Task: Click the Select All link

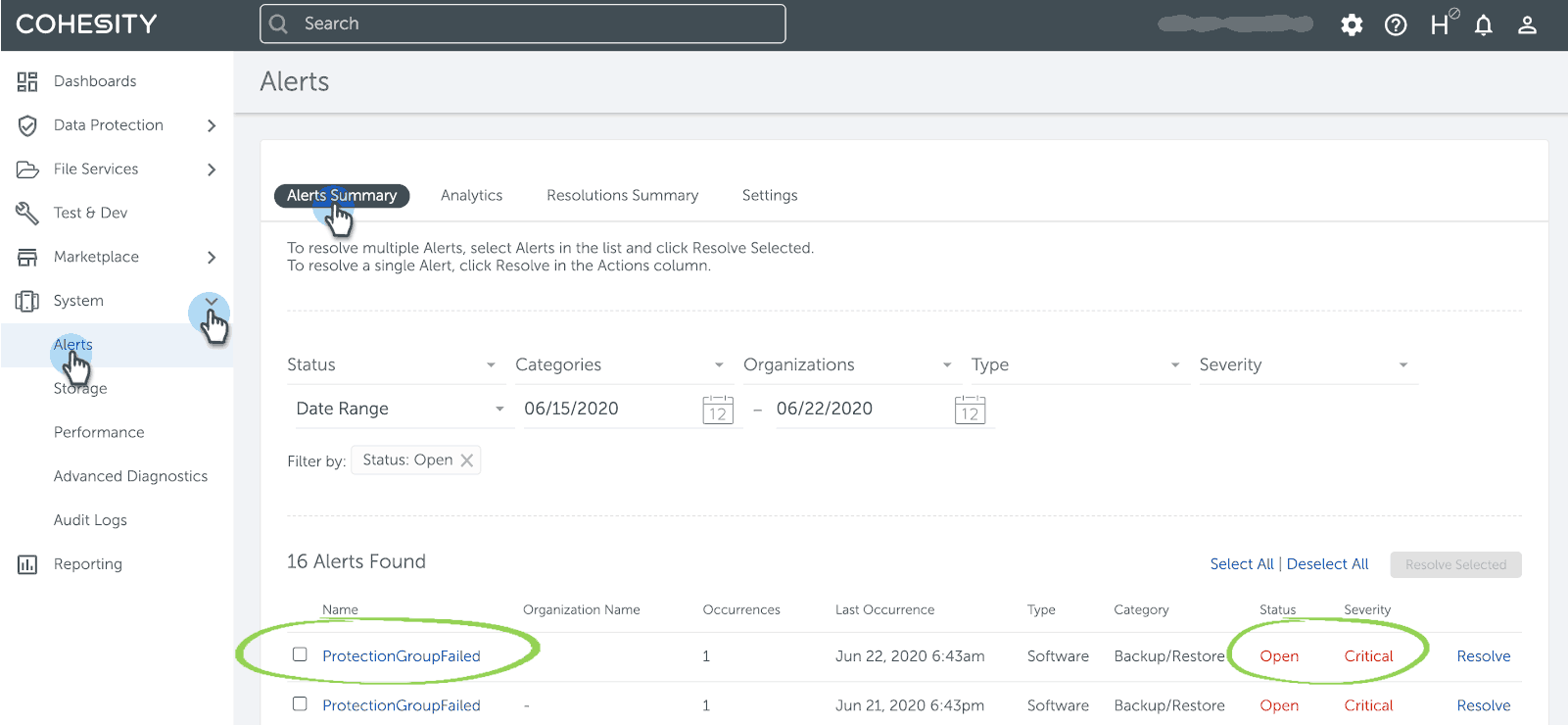Action: 1241,564
